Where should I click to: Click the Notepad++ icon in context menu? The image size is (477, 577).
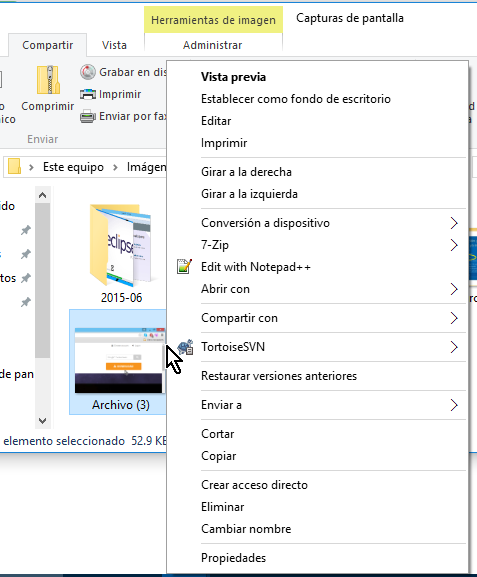pyautogui.click(x=184, y=266)
